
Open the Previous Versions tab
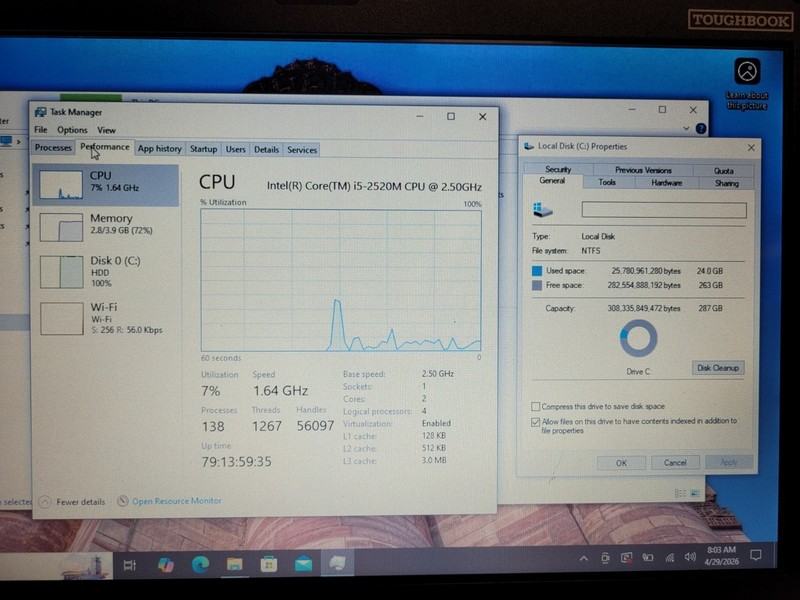[x=643, y=170]
